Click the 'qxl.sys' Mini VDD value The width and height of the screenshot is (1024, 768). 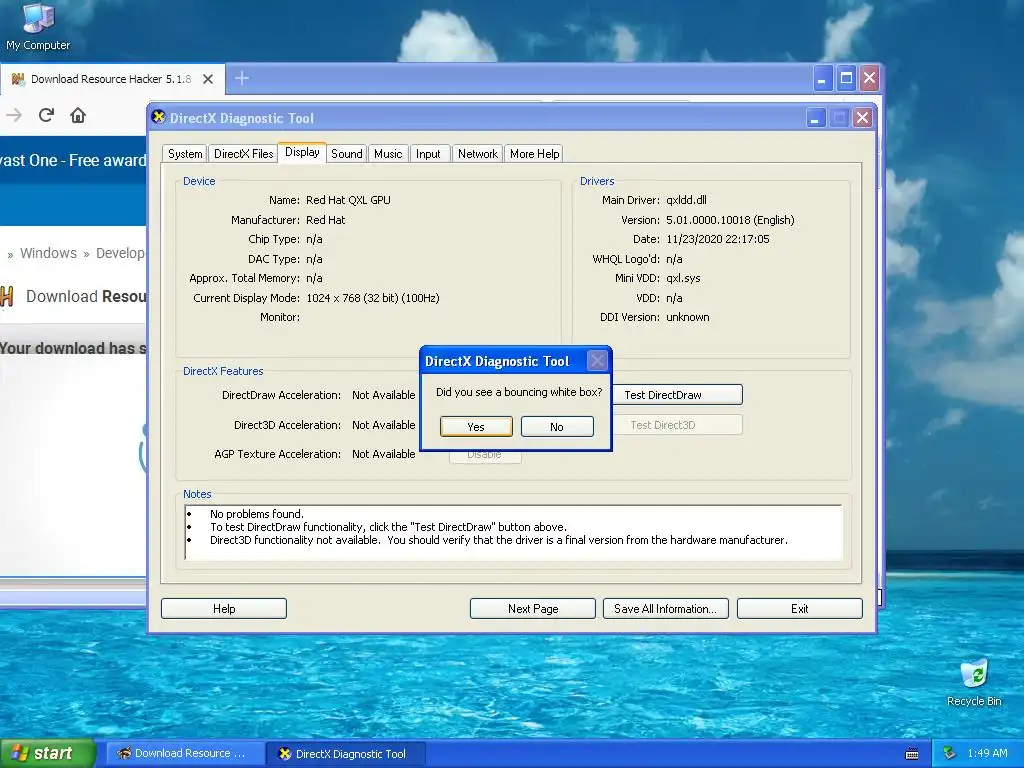683,278
